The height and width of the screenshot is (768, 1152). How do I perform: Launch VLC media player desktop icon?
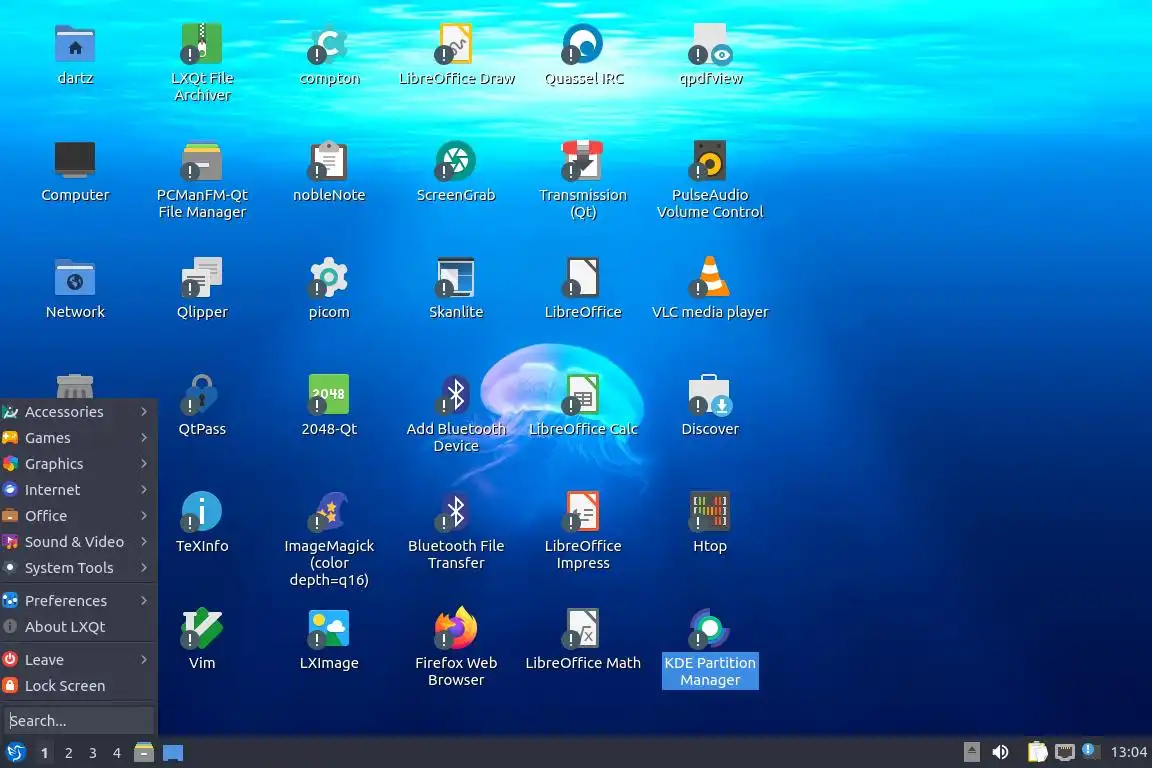click(710, 278)
